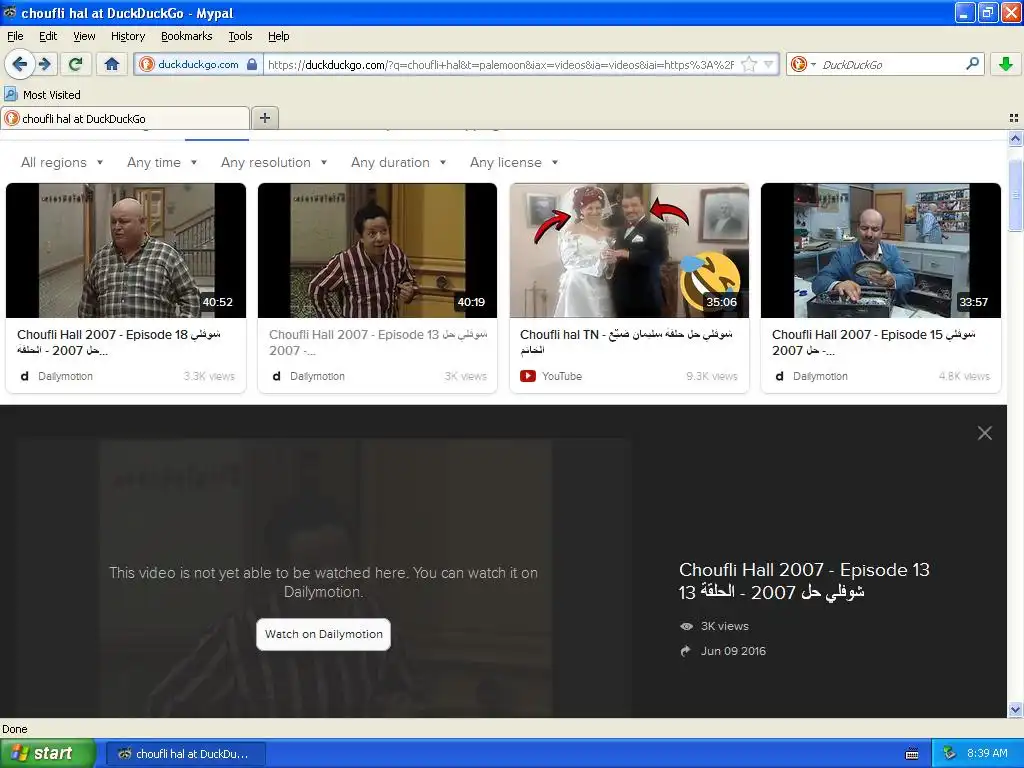Image resolution: width=1024 pixels, height=768 pixels.
Task: Open Episode 18 video thumbnail
Action: pos(126,251)
